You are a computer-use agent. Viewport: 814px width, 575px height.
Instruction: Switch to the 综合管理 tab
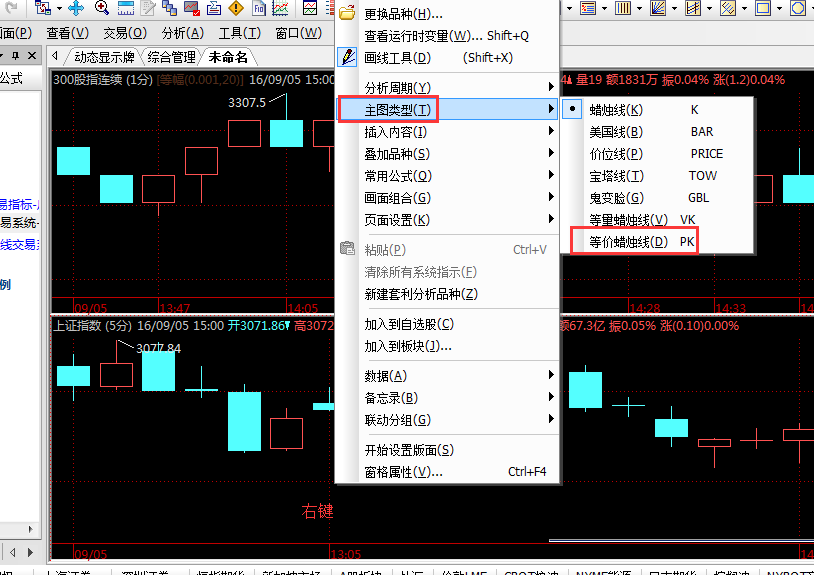click(x=171, y=57)
